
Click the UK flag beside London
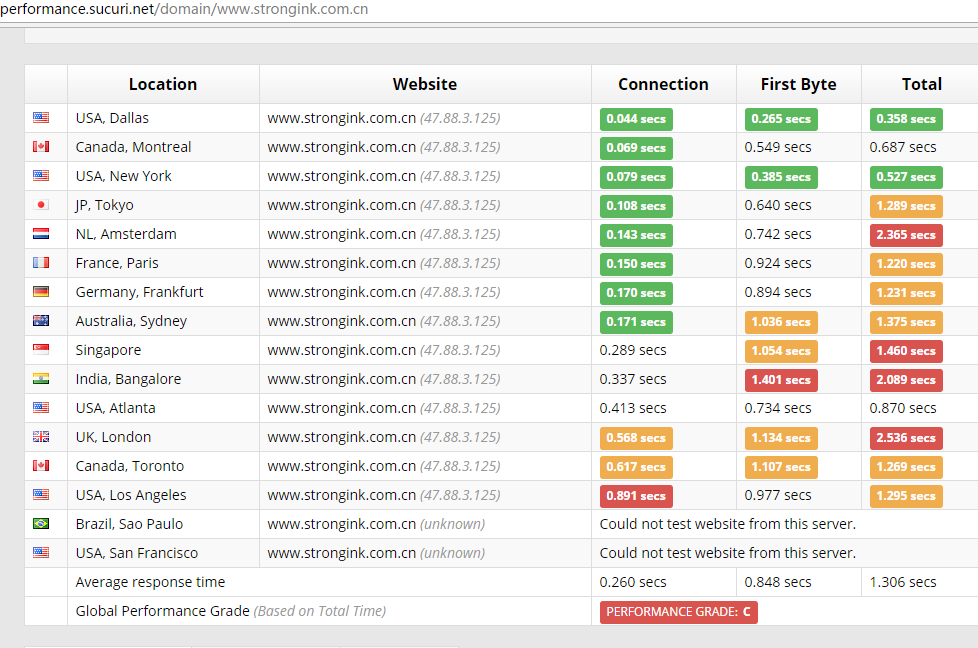(41, 437)
